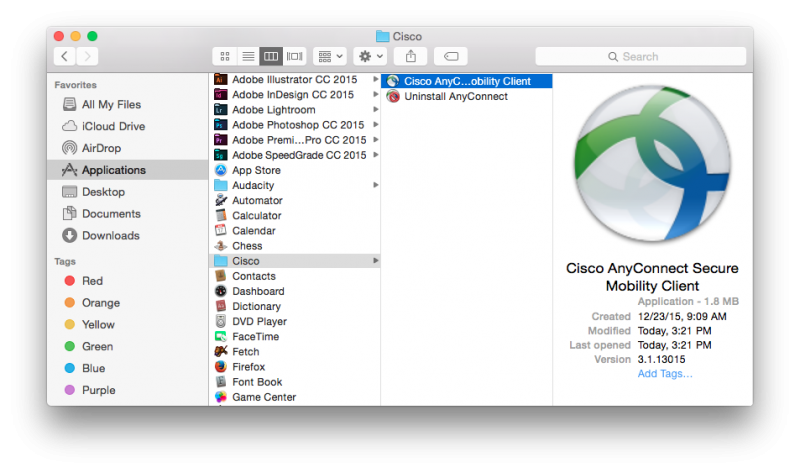The image size is (800, 473).
Task: Click the Cisco folder title icon
Action: [383, 36]
